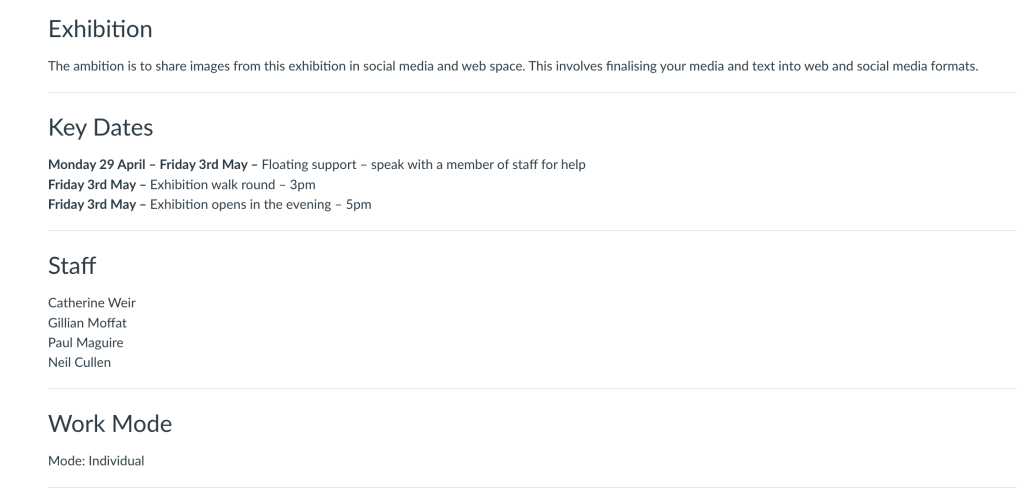
Task: Select the Key Dates heading
Action: (100, 130)
